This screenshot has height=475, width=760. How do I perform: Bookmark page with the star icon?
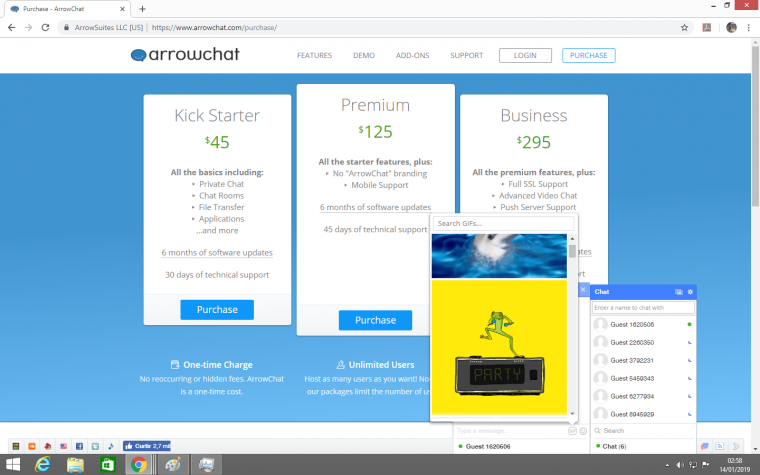coord(684,28)
